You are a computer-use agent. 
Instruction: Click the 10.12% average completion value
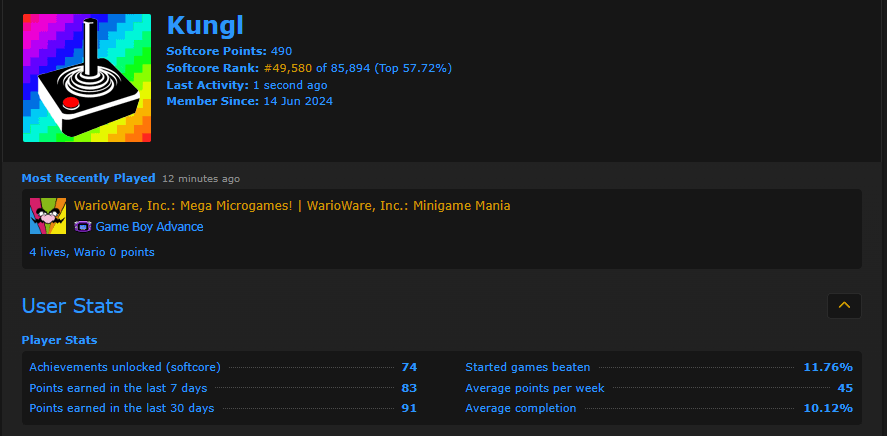click(828, 408)
